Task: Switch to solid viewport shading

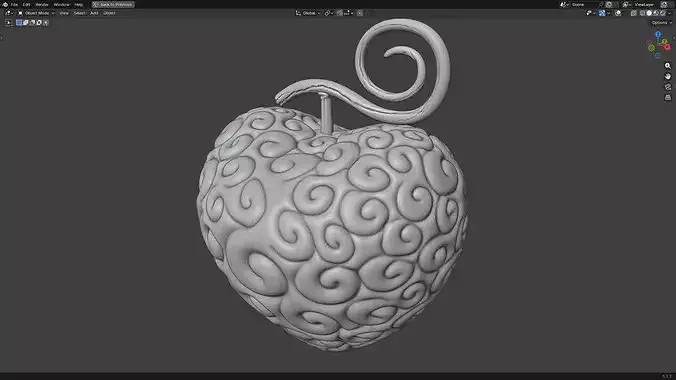Action: coord(649,13)
